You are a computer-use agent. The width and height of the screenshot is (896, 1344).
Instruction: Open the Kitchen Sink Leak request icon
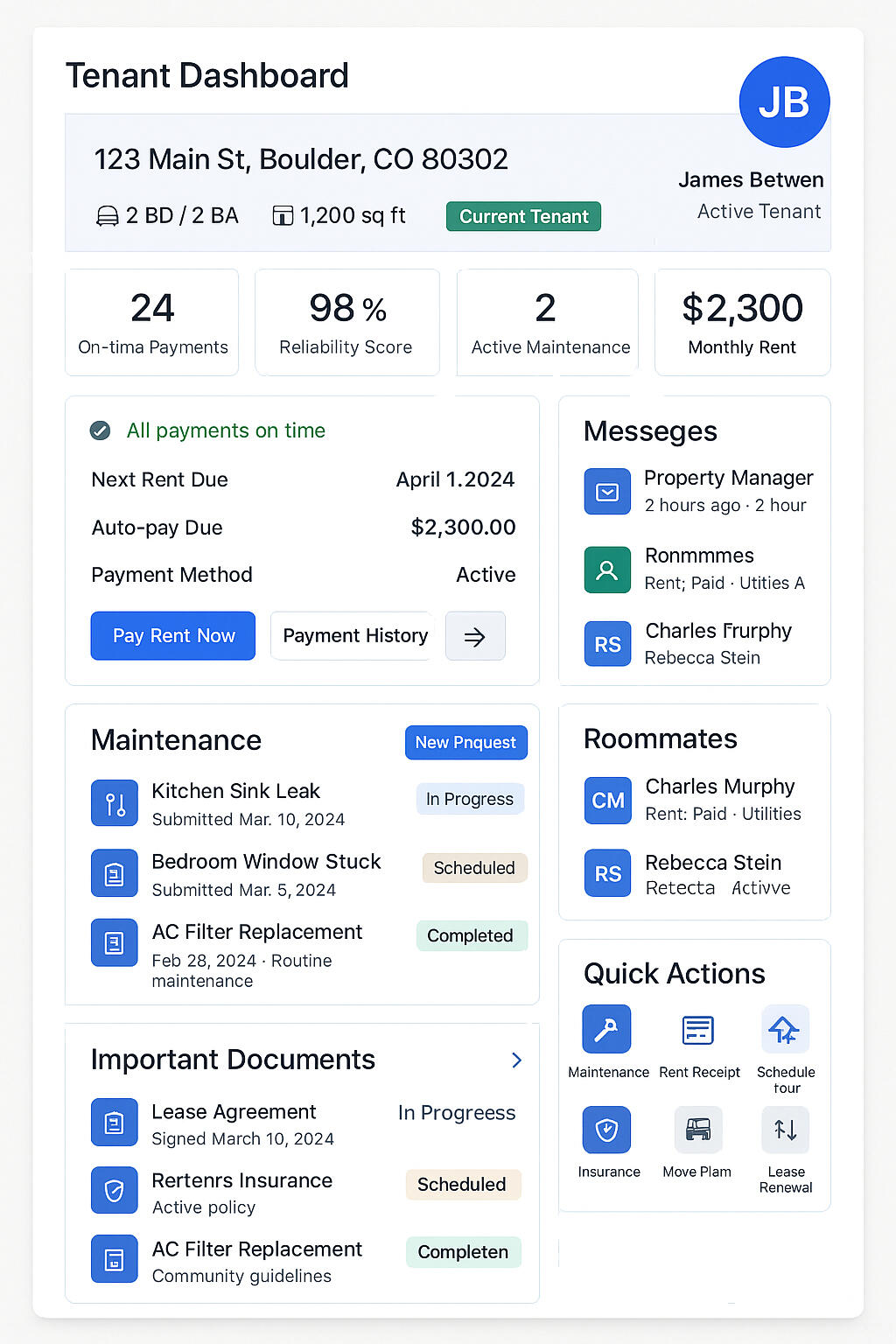tap(115, 803)
